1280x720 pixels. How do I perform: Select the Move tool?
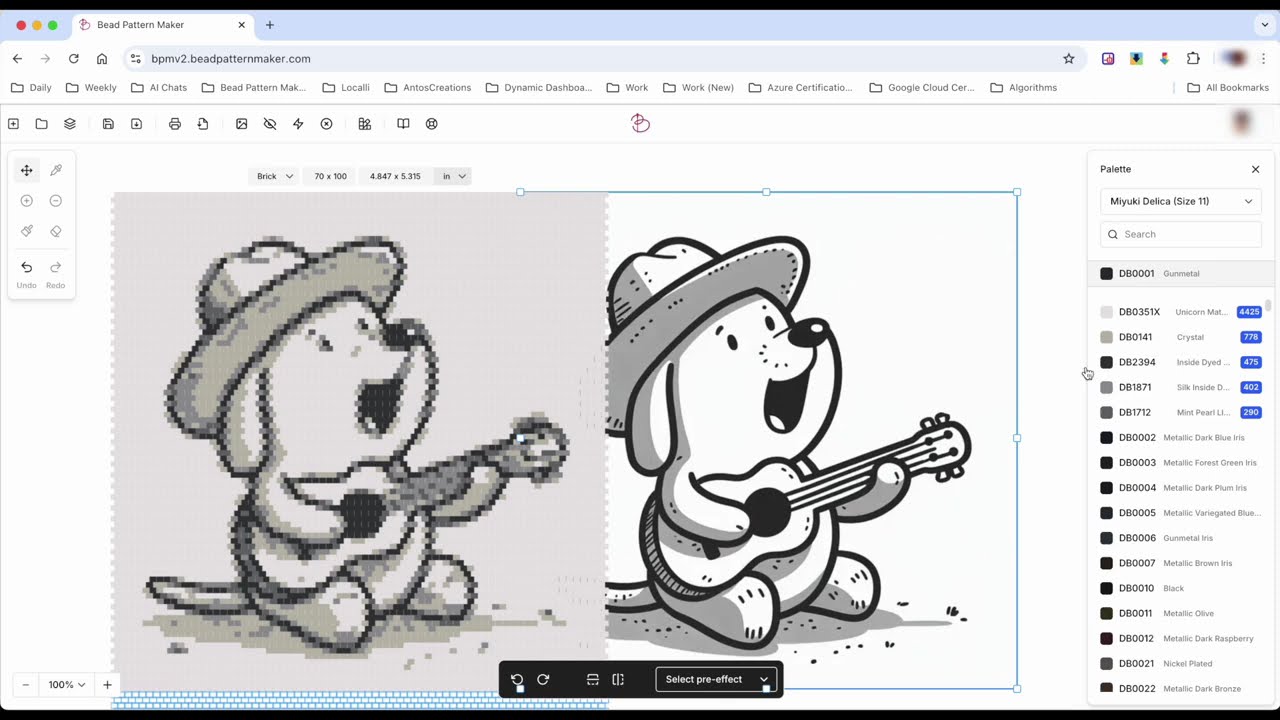pyautogui.click(x=27, y=170)
